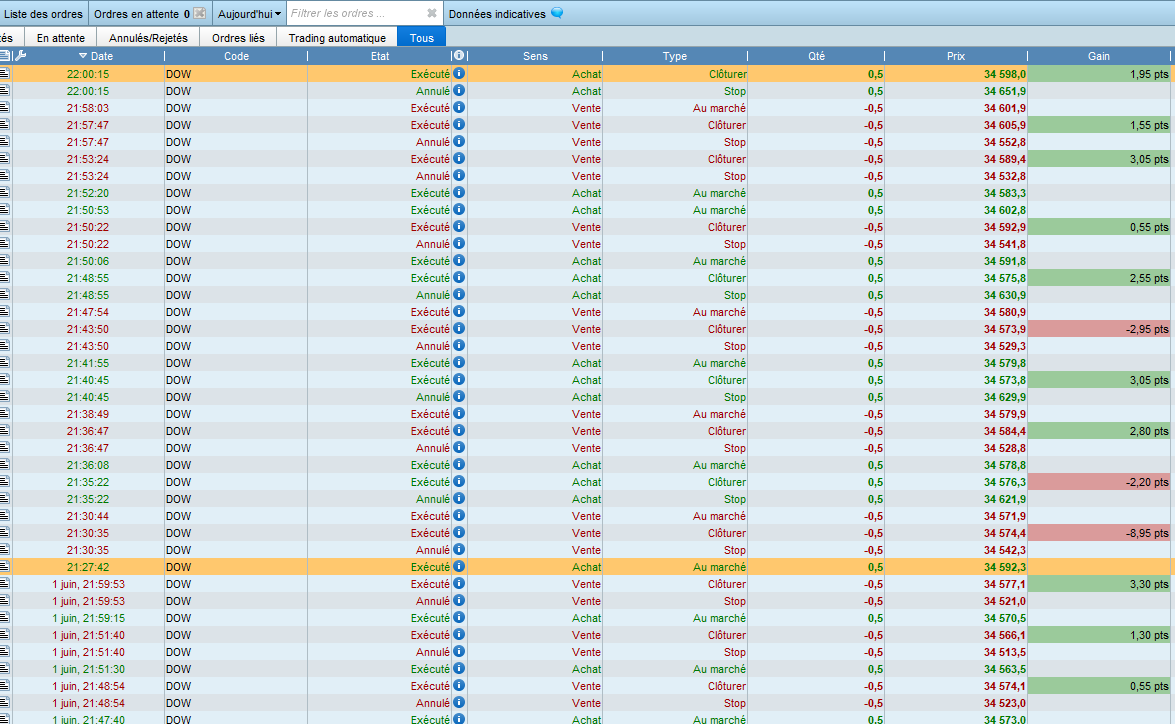Clear the order filter with the X icon

click(x=432, y=13)
